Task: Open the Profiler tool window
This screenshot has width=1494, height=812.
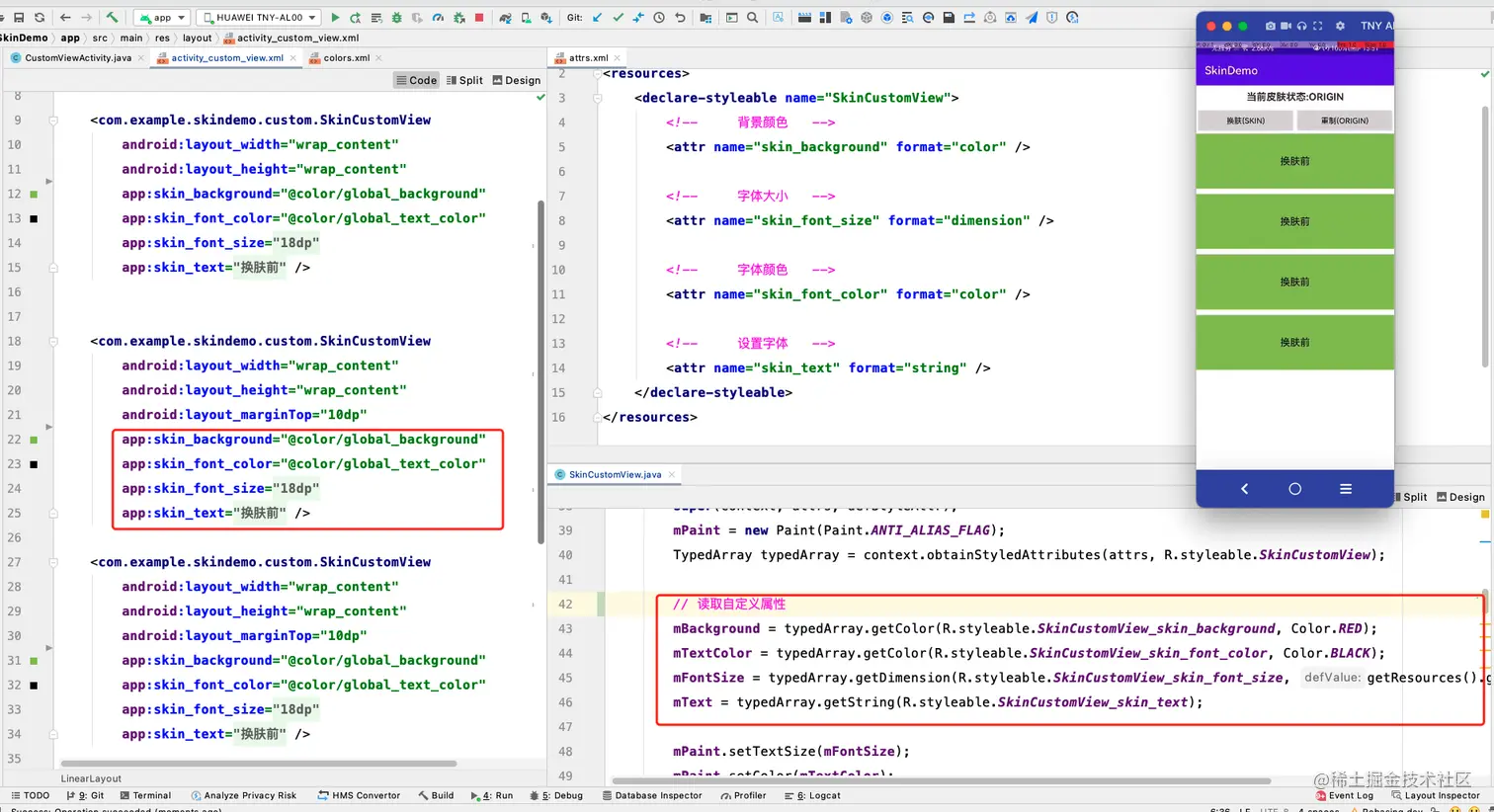Action: [743, 796]
